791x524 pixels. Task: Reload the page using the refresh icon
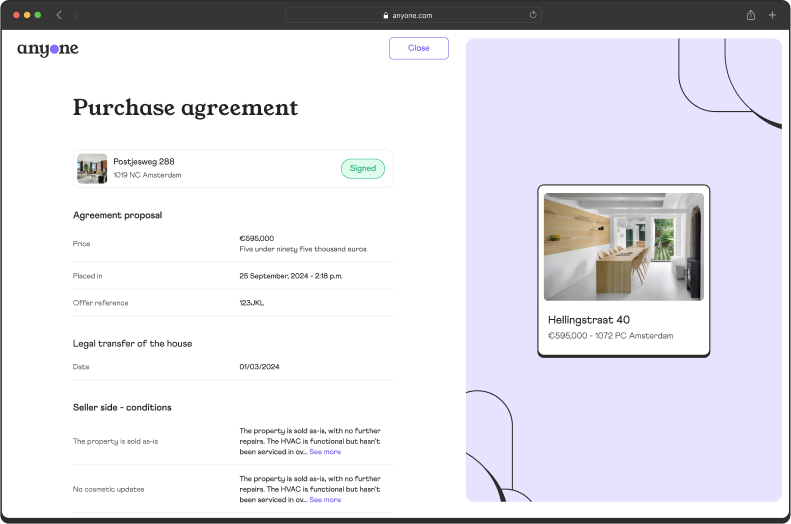pyautogui.click(x=533, y=15)
